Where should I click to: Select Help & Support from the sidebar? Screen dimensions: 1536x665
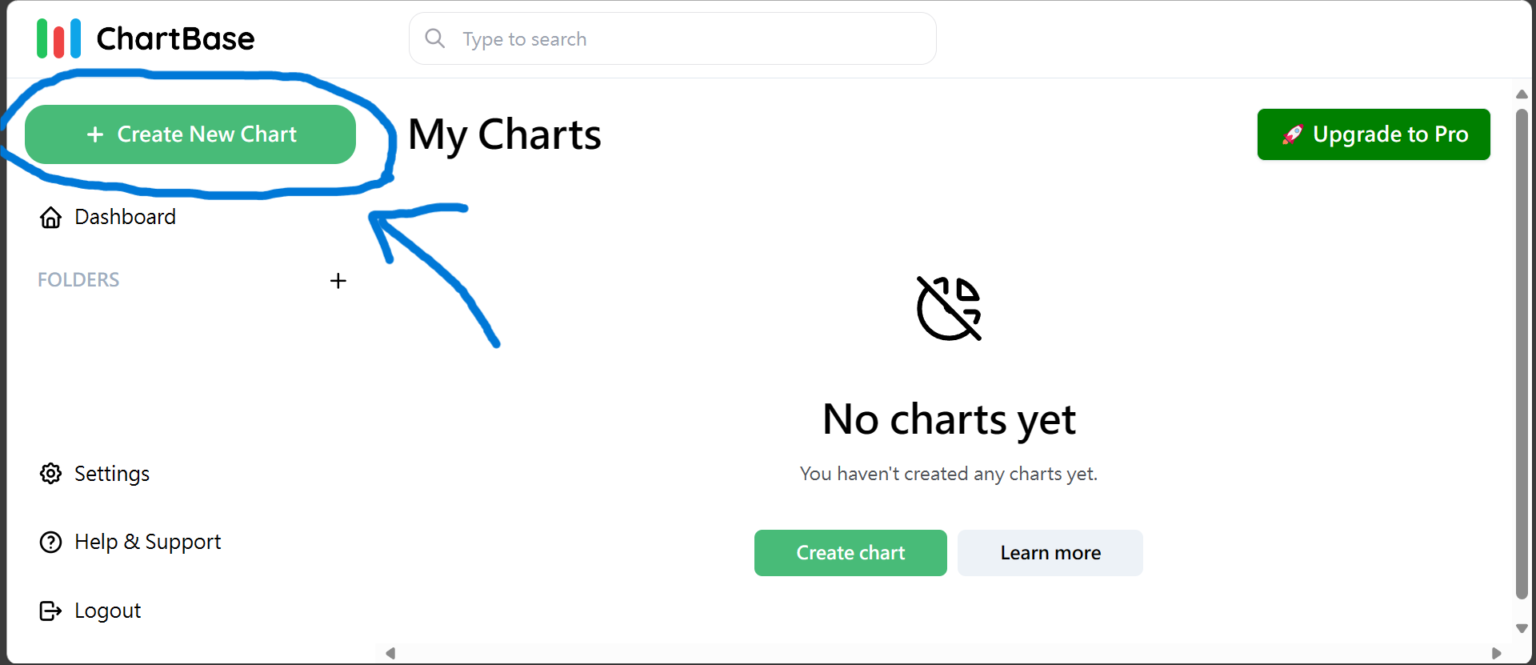pyautogui.click(x=147, y=541)
